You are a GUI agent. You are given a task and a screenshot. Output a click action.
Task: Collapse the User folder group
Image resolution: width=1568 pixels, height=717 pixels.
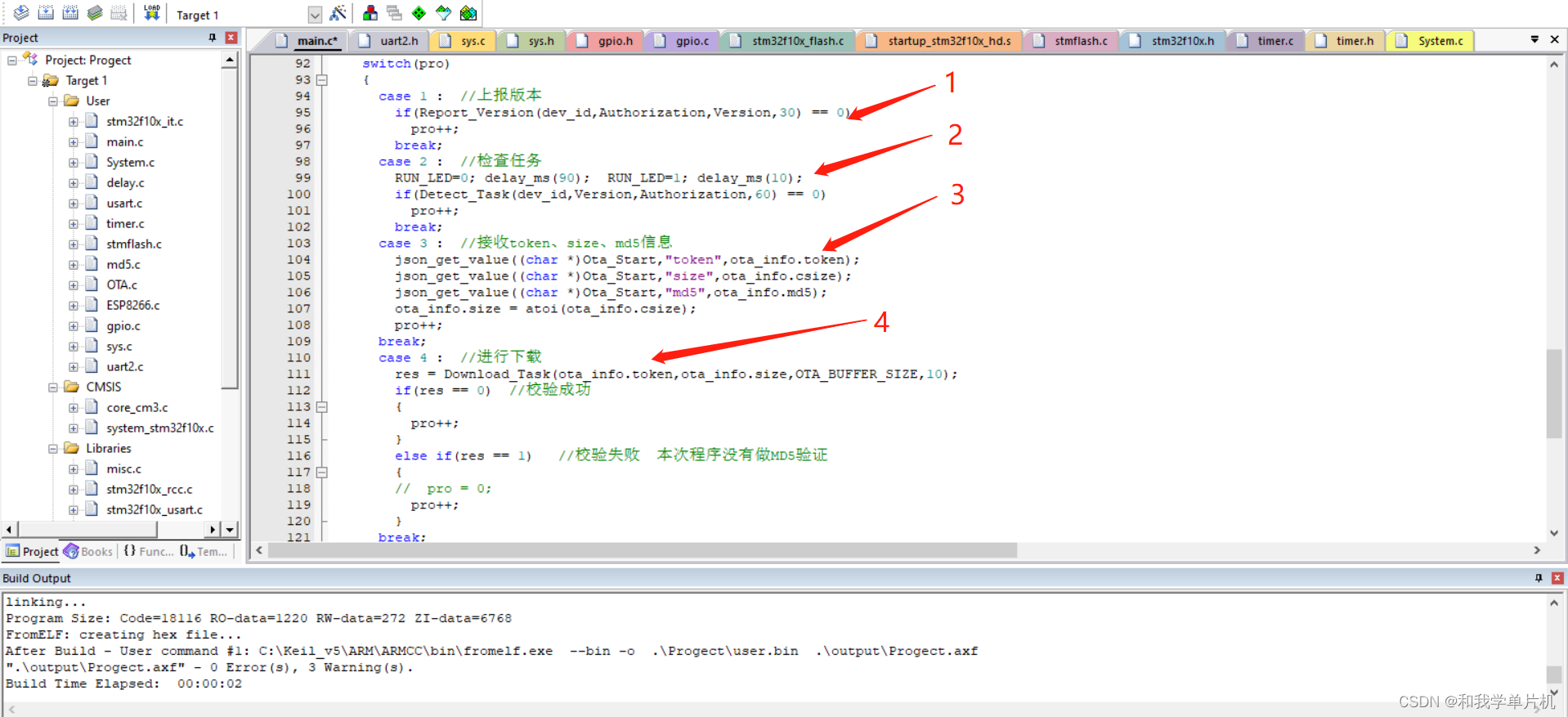[x=53, y=101]
